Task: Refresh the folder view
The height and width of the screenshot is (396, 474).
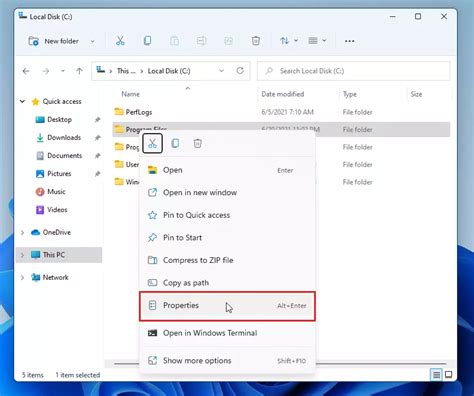Action: click(x=240, y=71)
